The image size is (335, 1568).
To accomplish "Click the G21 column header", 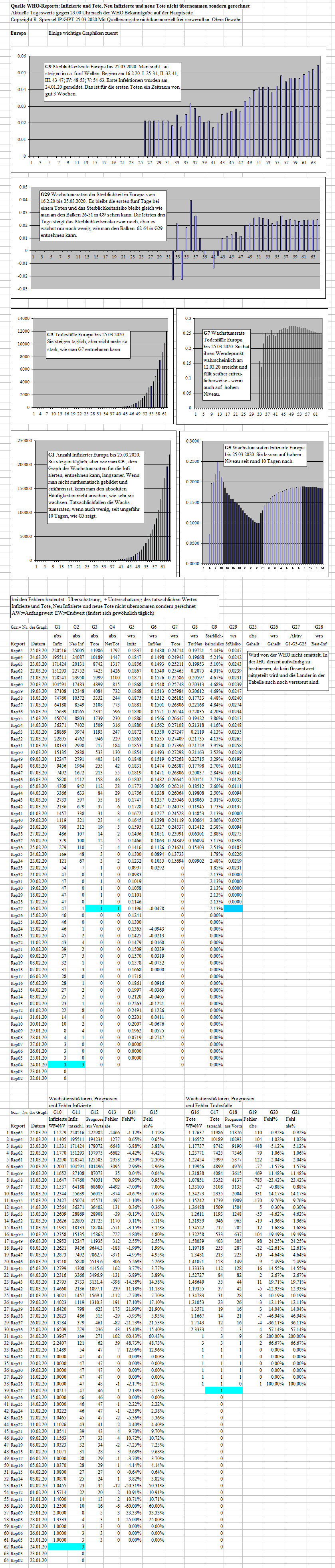I will 296,1111.
